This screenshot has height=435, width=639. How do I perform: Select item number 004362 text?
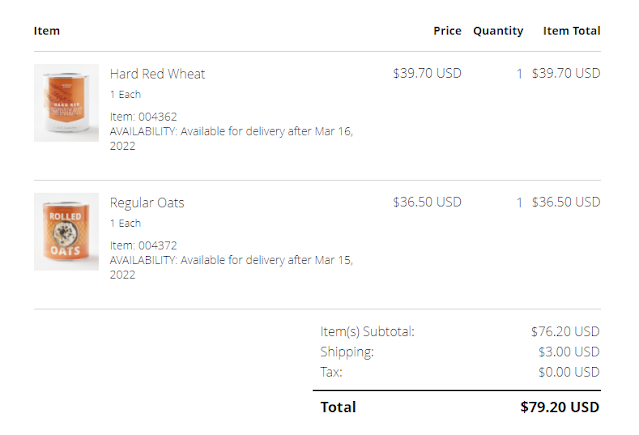[x=146, y=116]
